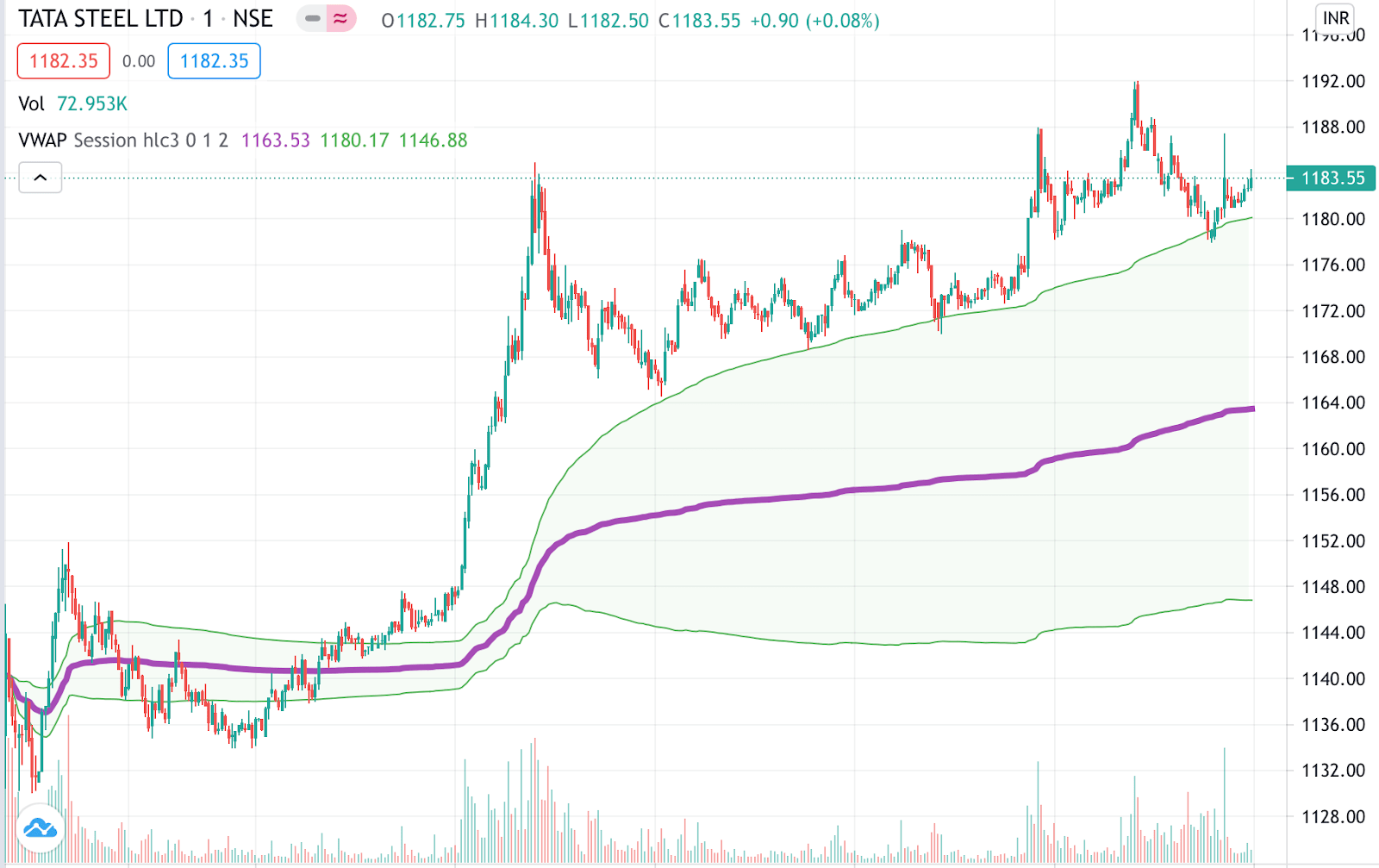Click the change value +0.90 (+0.08%)
The width and height of the screenshot is (1379, 868).
[x=815, y=21]
